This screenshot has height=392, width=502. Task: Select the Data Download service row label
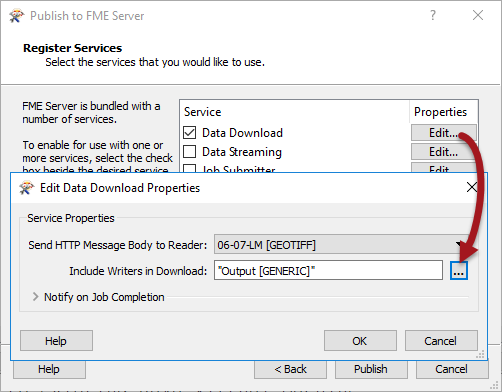pos(242,133)
